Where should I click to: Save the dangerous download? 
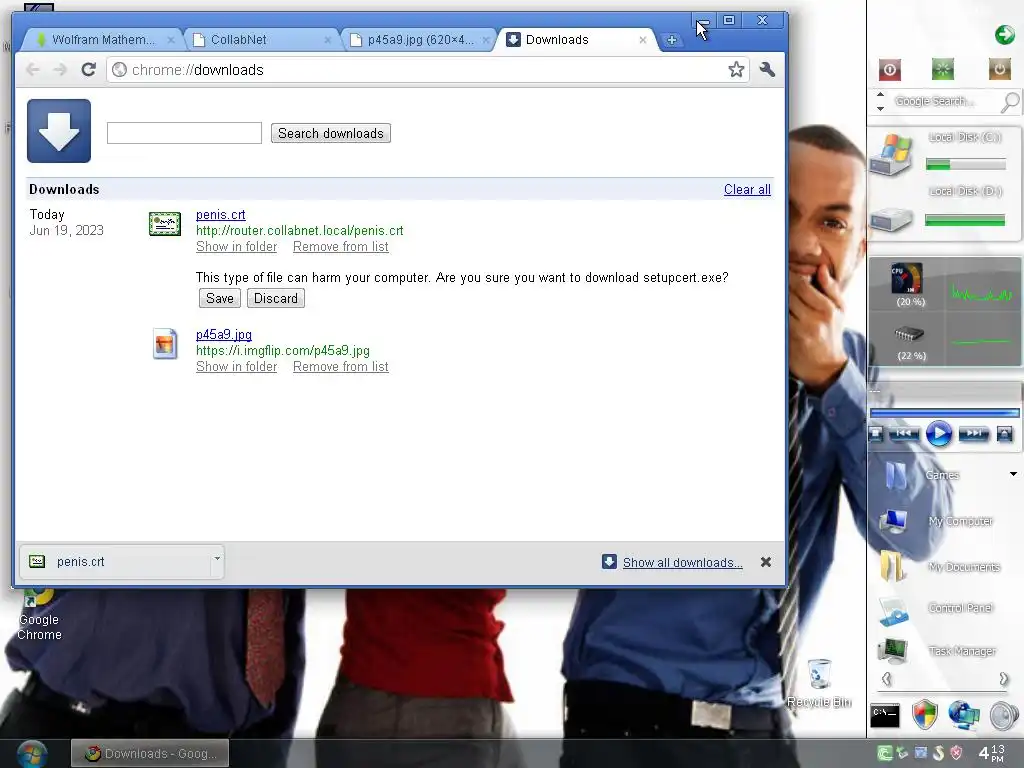[219, 298]
